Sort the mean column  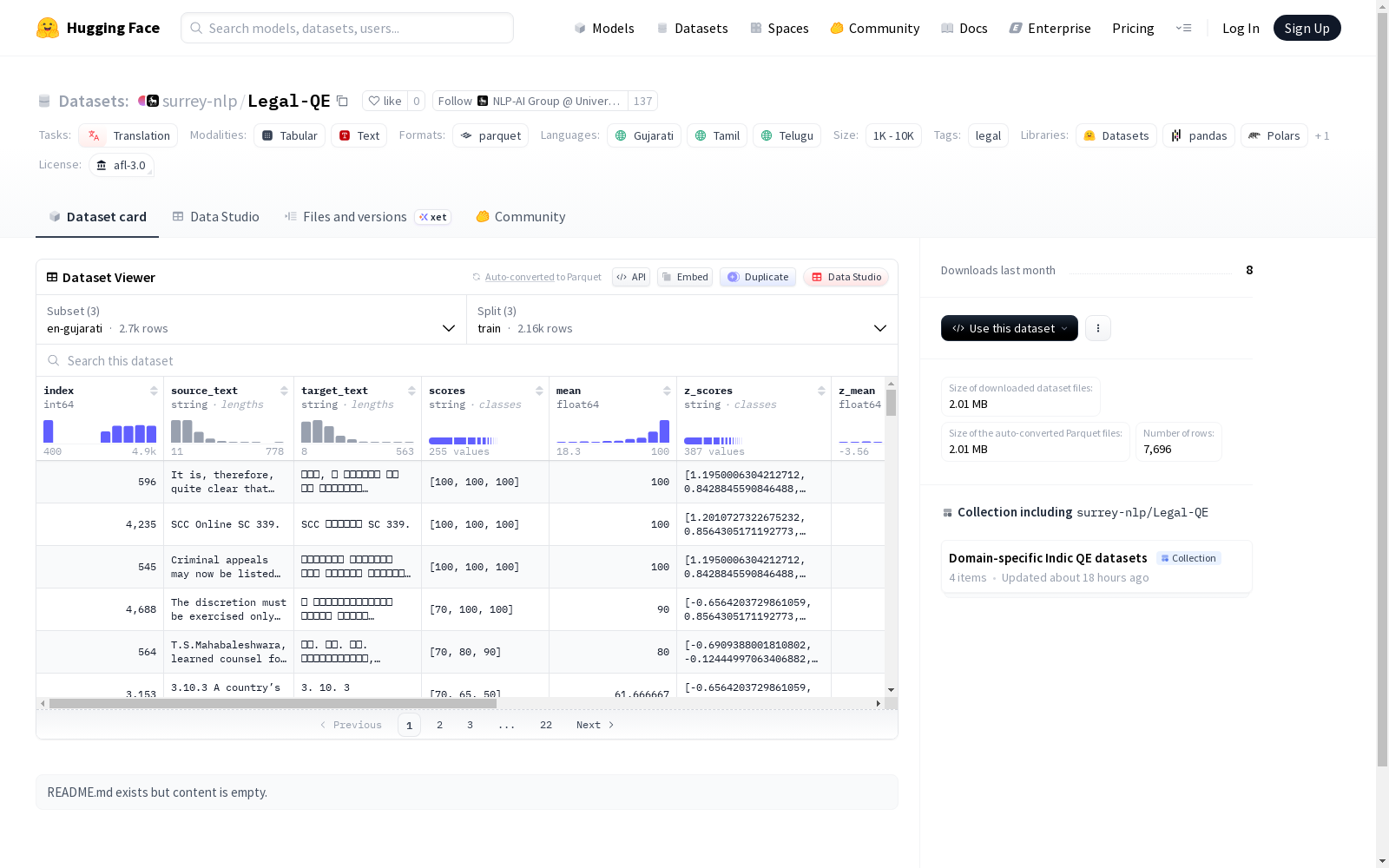point(667,391)
